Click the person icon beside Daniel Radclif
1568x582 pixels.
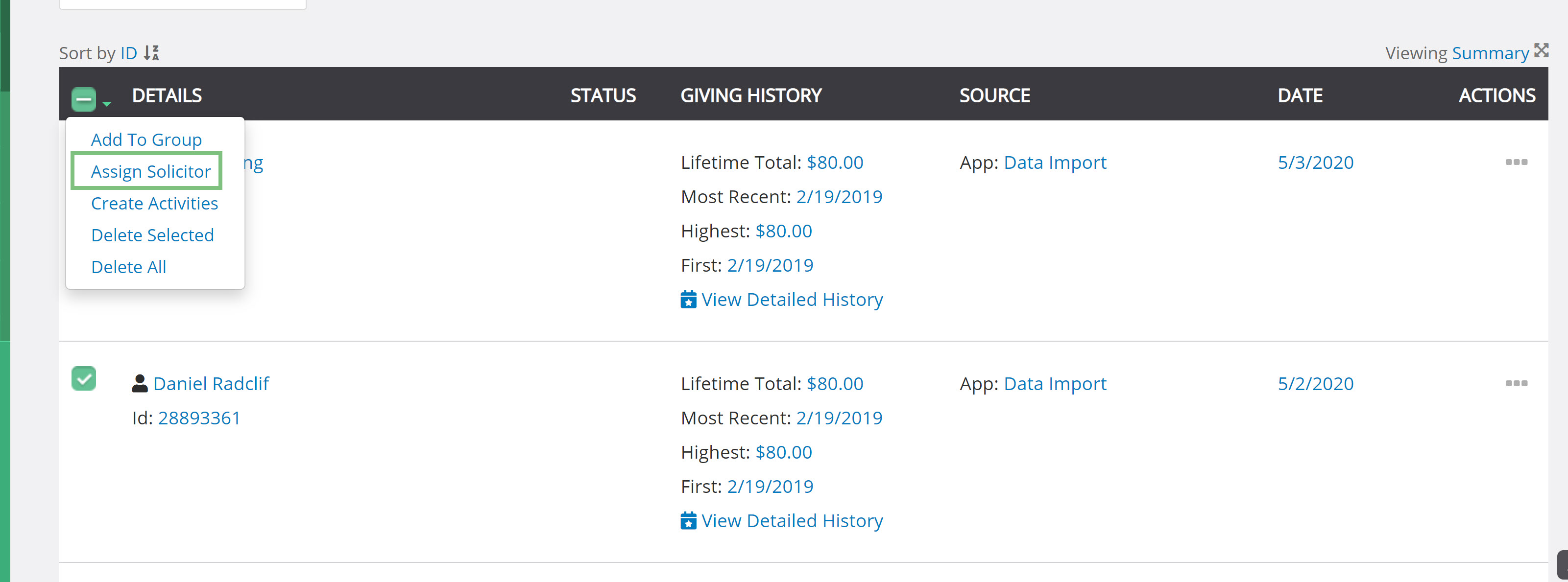tap(140, 383)
